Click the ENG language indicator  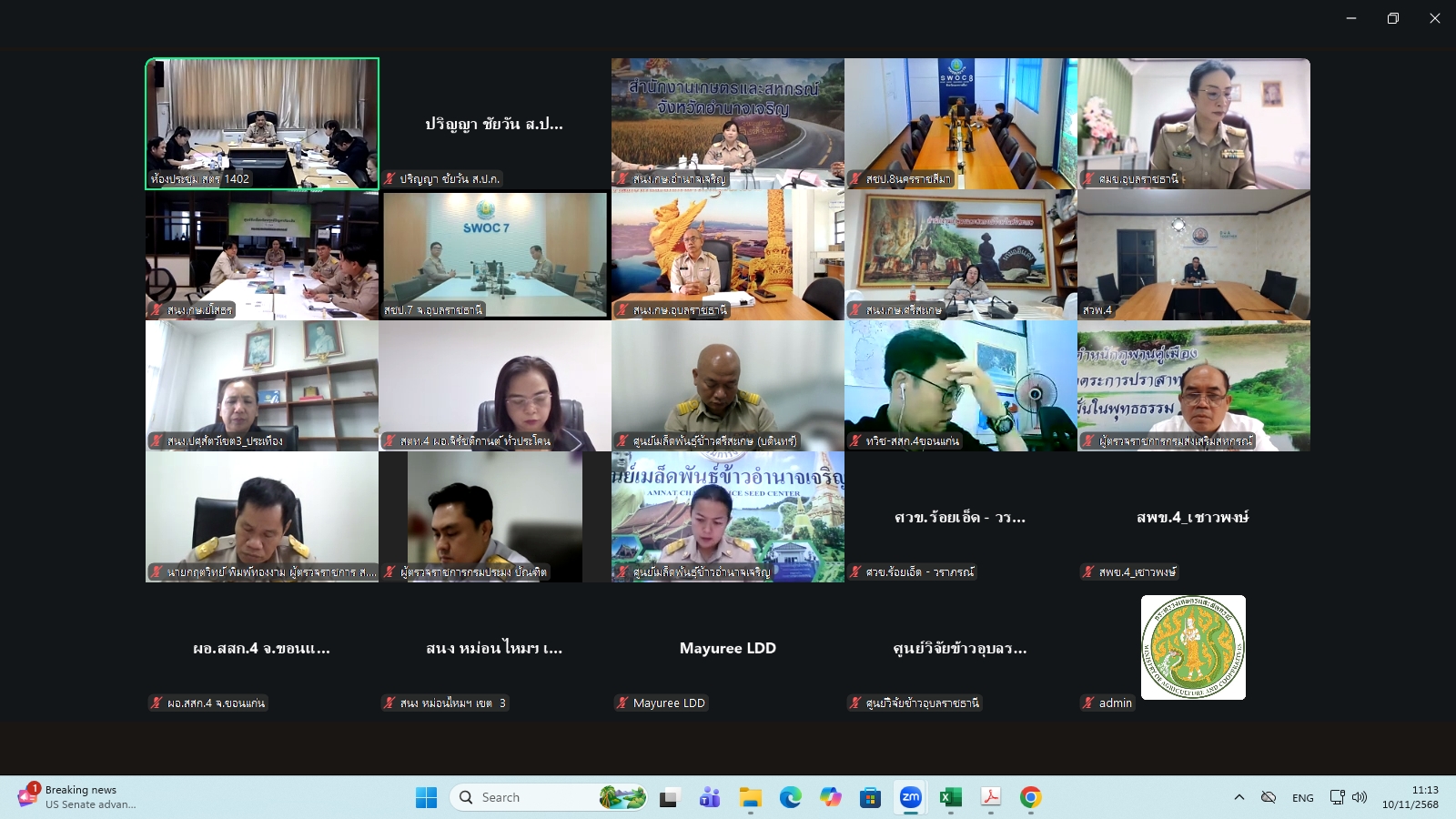(x=1303, y=797)
